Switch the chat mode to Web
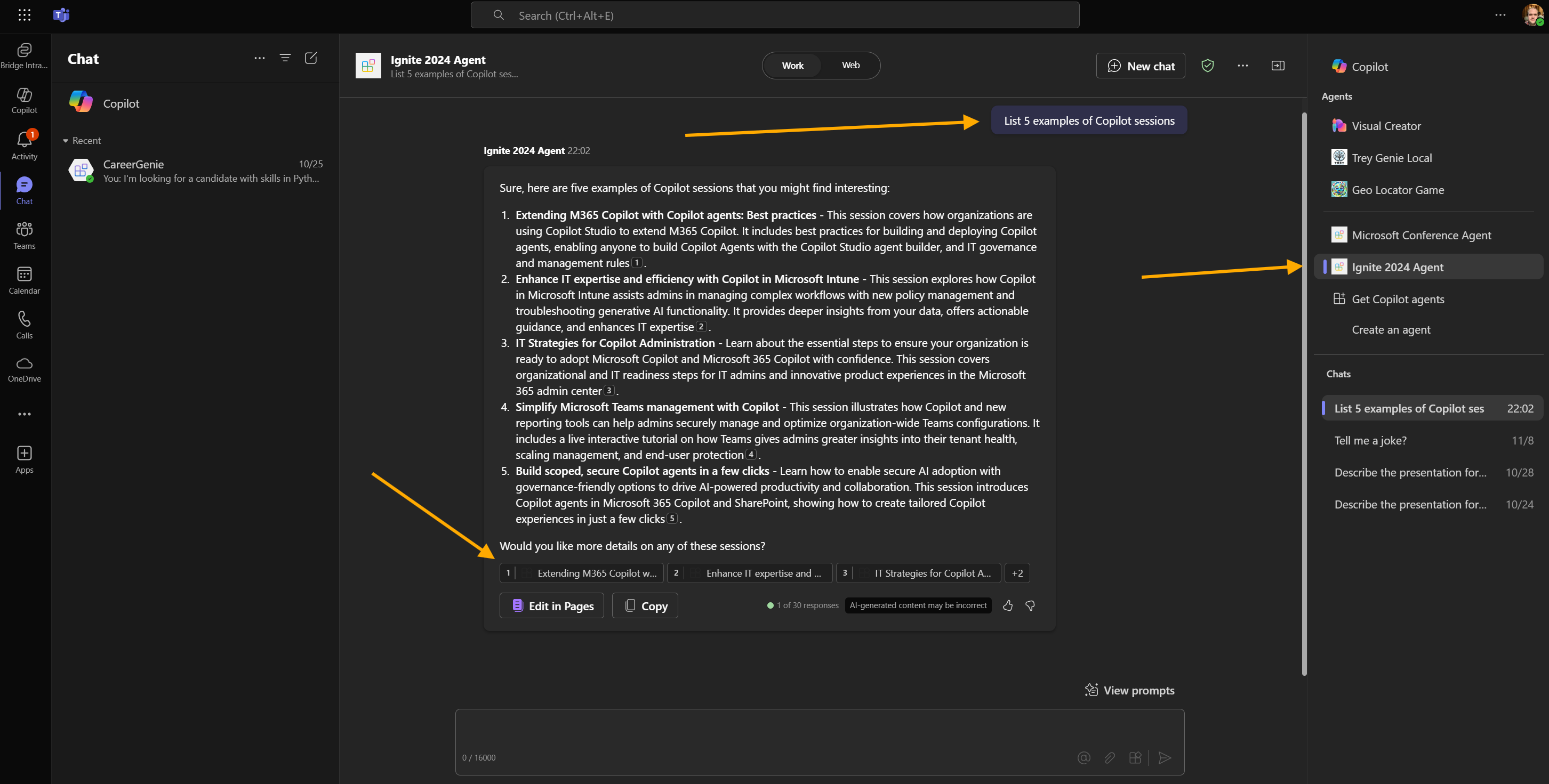 (849, 65)
